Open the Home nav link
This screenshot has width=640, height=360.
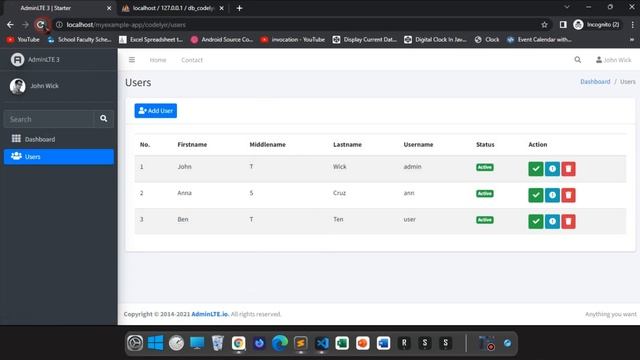158,60
